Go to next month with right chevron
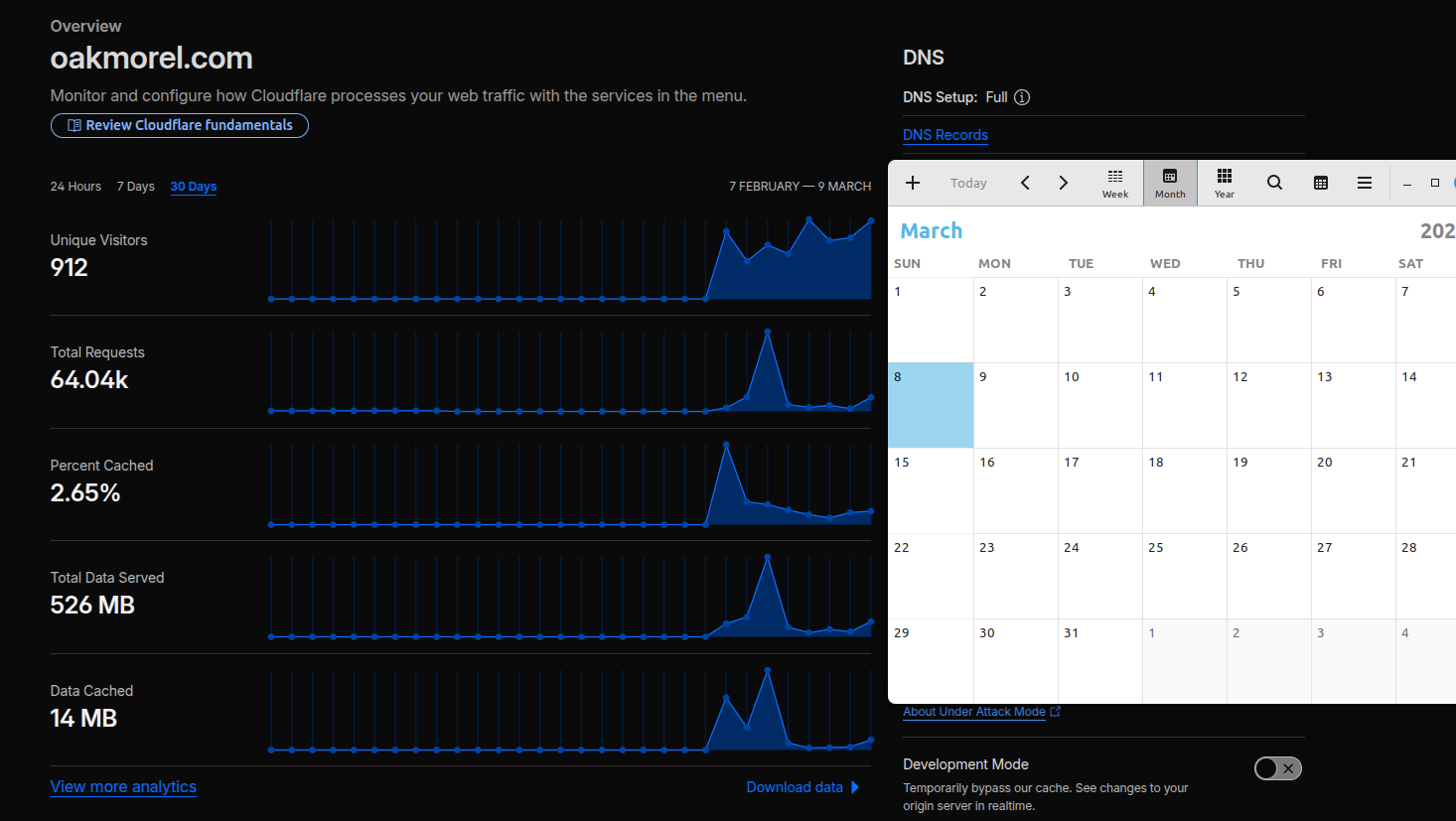 pos(1063,183)
